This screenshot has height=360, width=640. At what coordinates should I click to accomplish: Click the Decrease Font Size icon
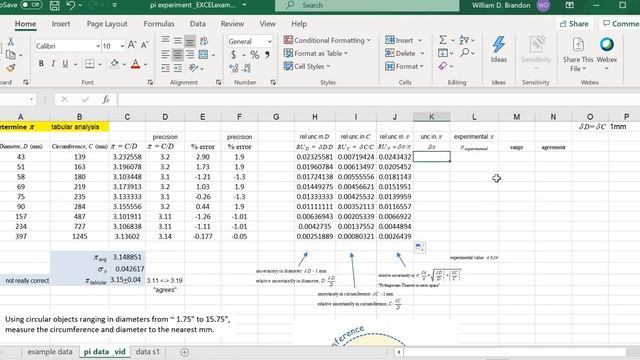click(x=144, y=45)
